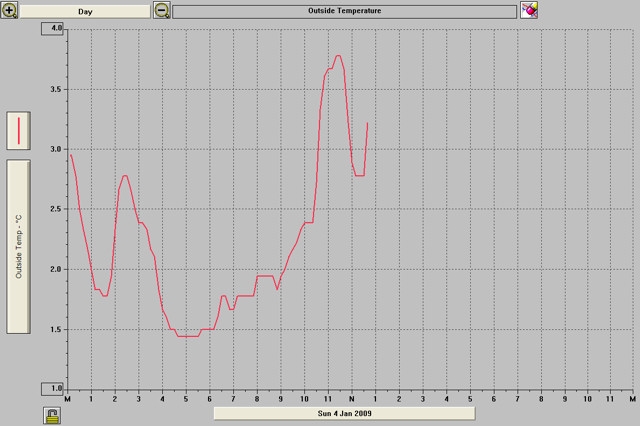Click the 2.0 value on the y-axis

point(57,270)
